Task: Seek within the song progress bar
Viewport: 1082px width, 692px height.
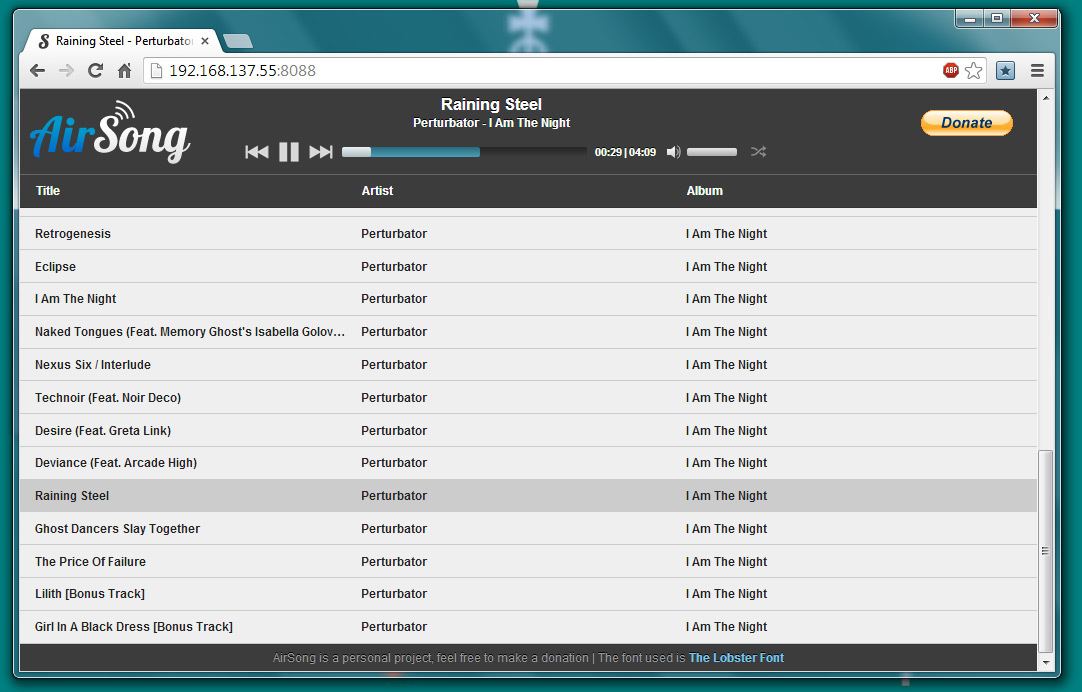Action: (464, 152)
